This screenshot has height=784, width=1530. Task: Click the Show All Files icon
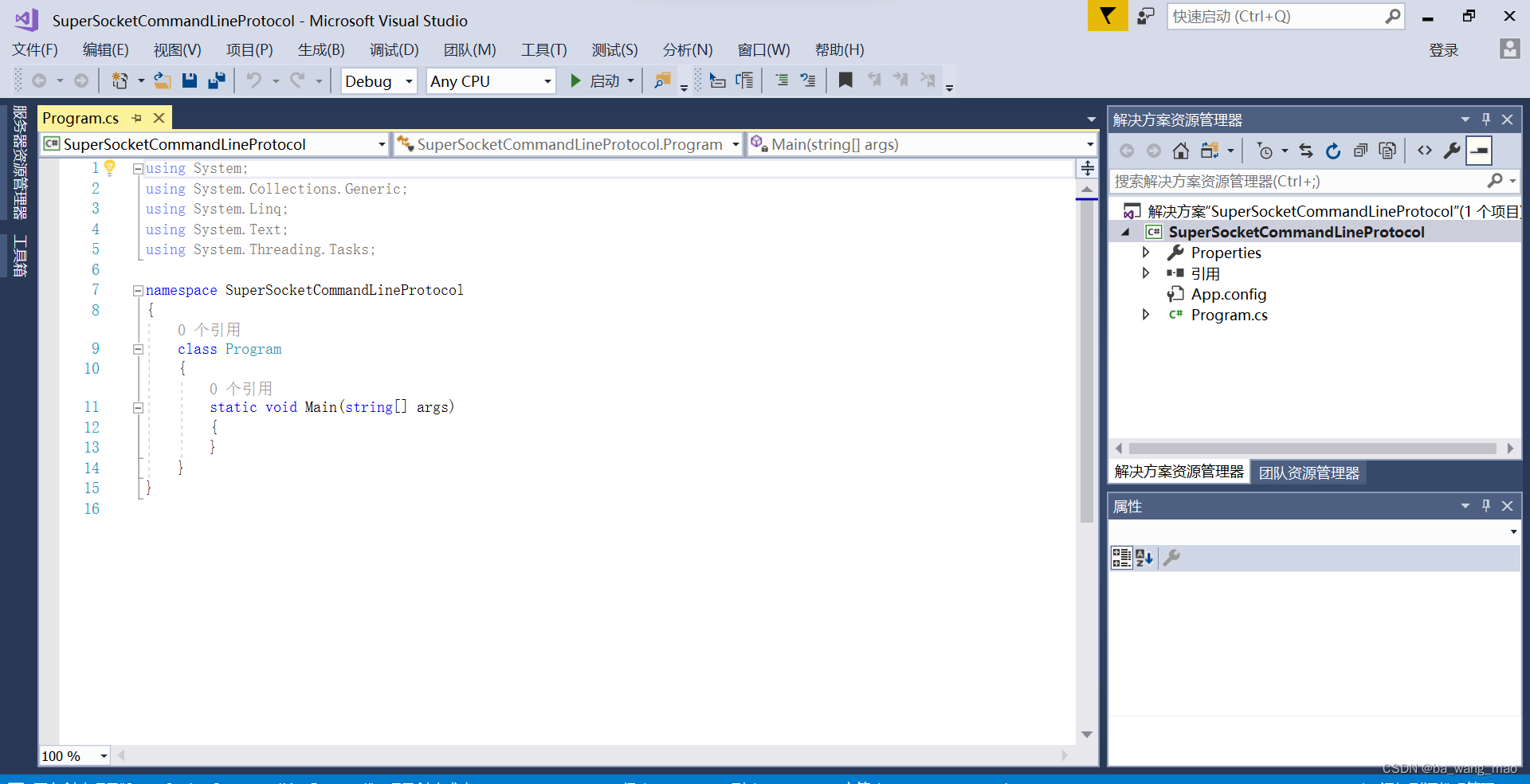click(x=1387, y=151)
